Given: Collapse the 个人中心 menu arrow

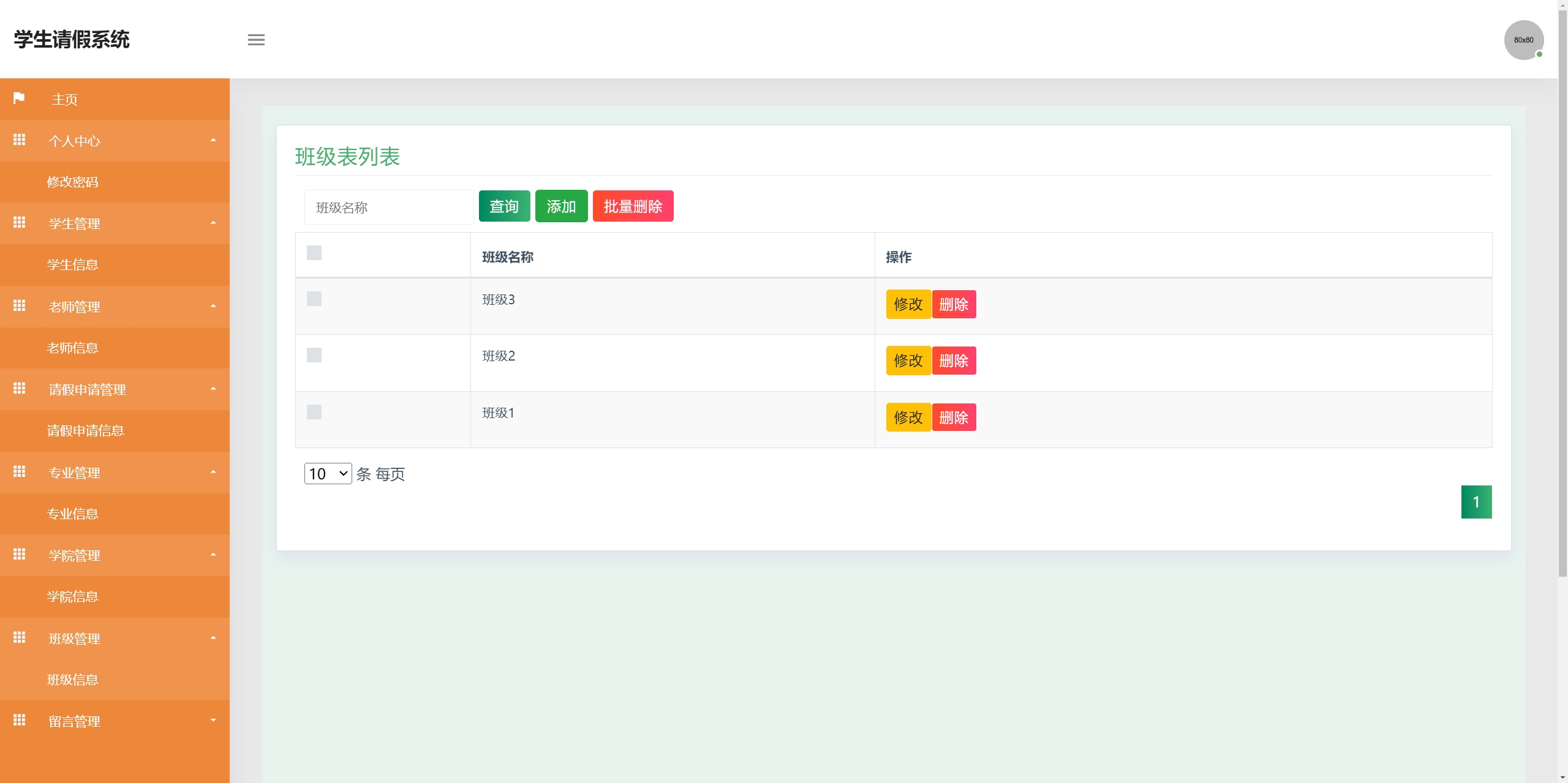Looking at the screenshot, I should [213, 140].
